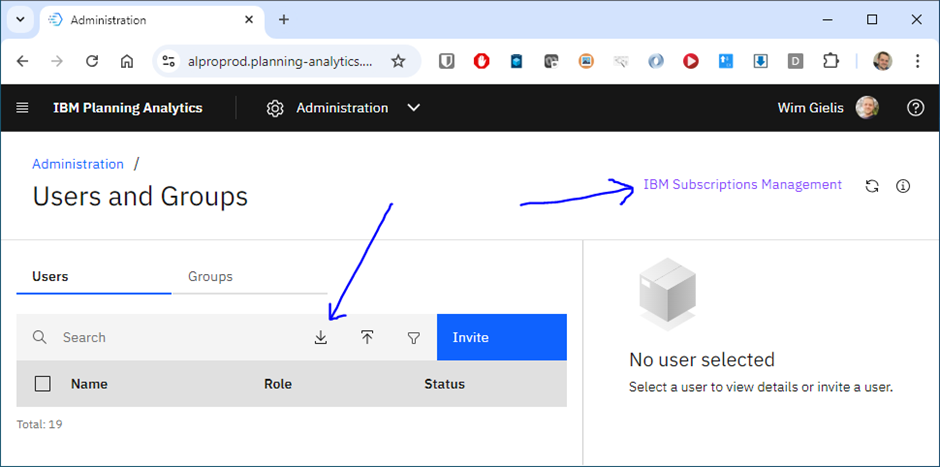View site information in address bar

(x=169, y=61)
